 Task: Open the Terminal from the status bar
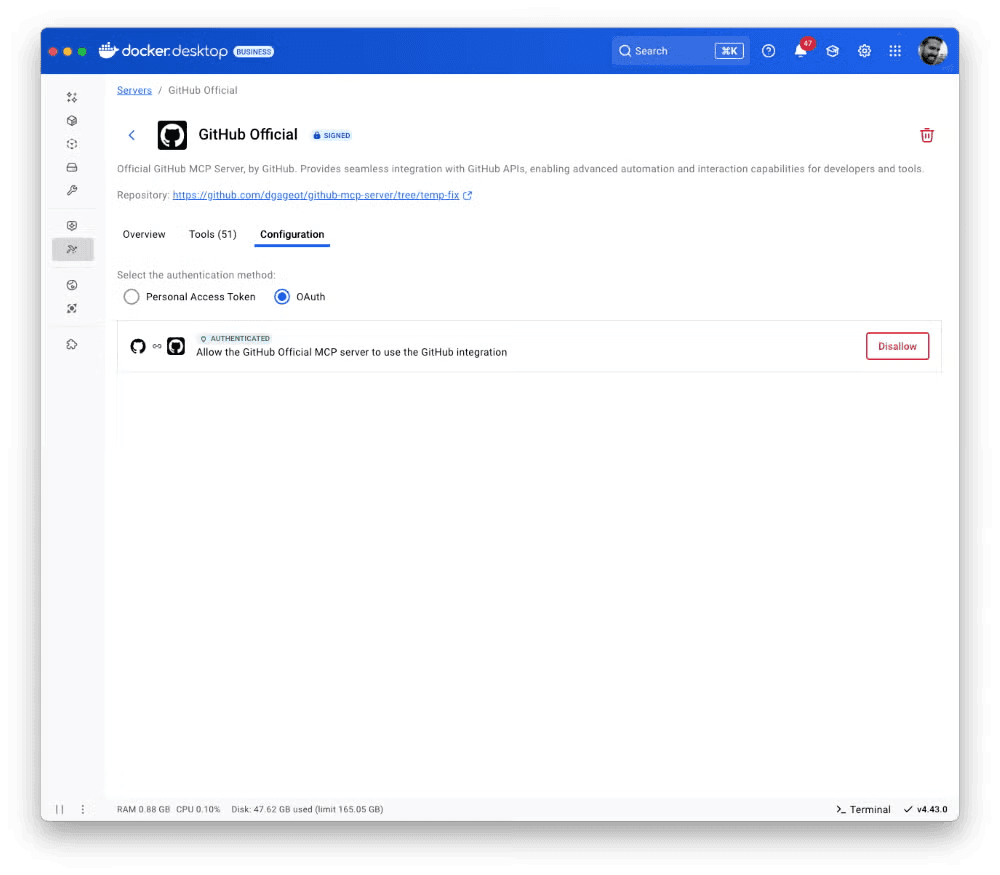863,809
